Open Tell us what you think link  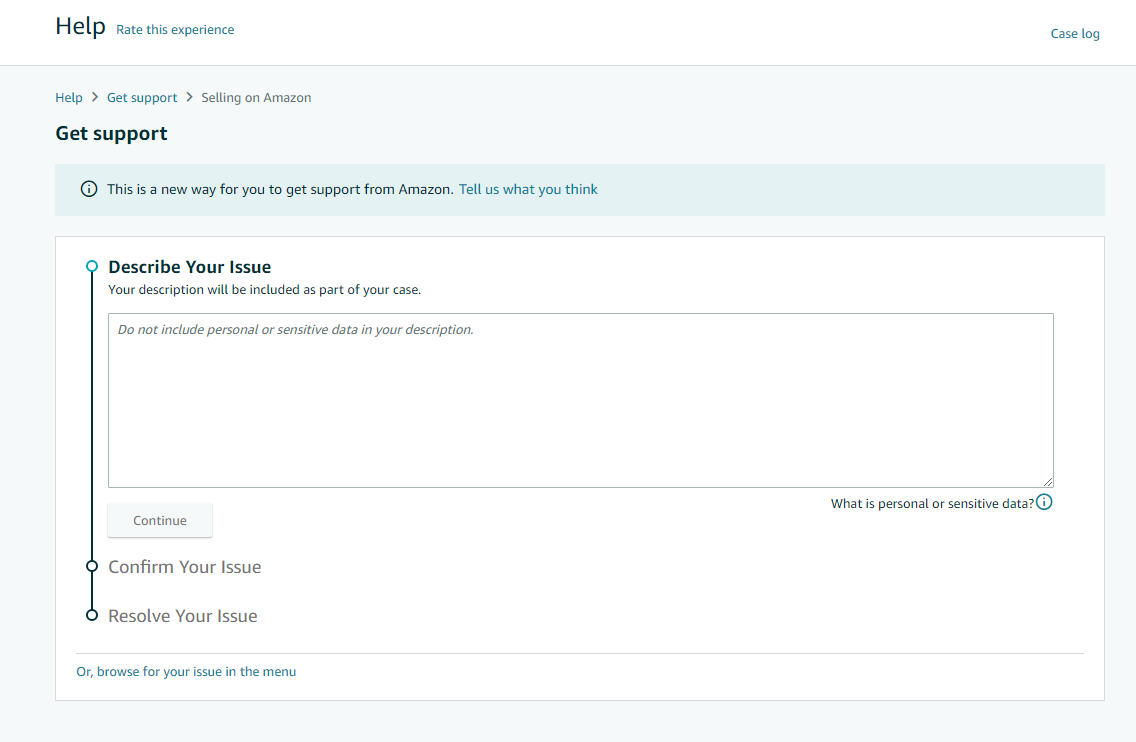point(528,189)
